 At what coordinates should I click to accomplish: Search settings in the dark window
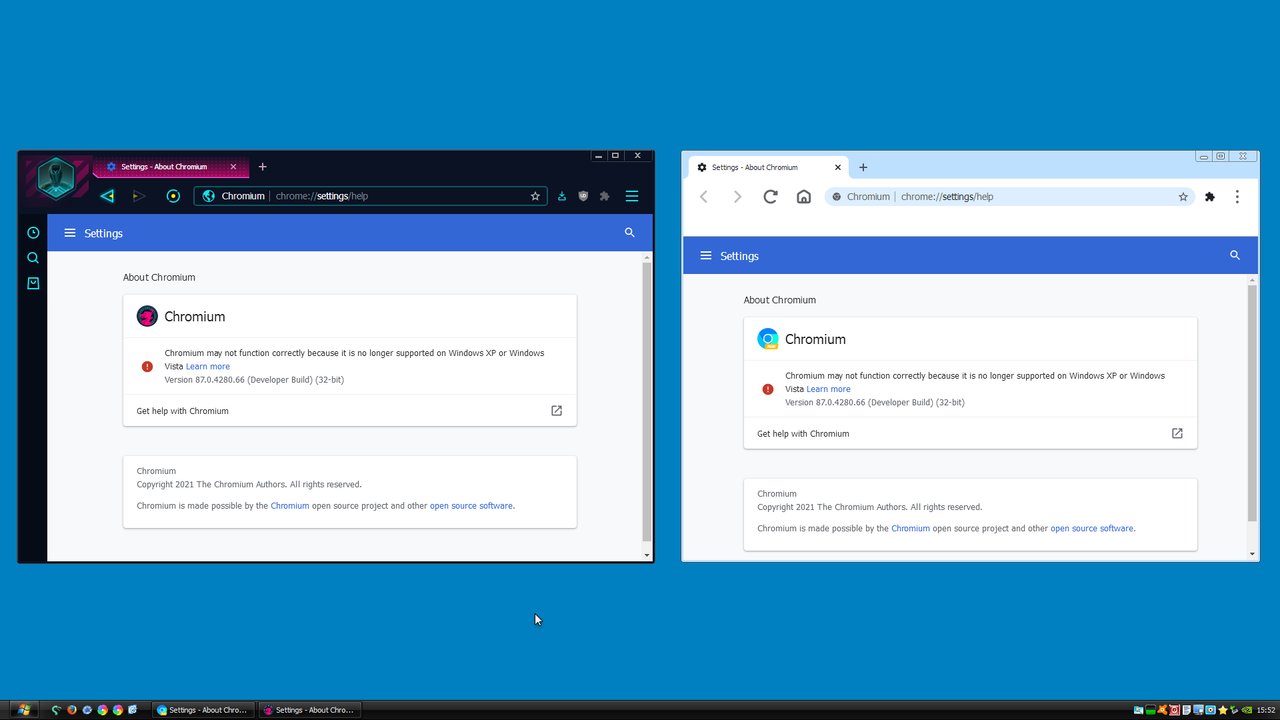coord(629,232)
